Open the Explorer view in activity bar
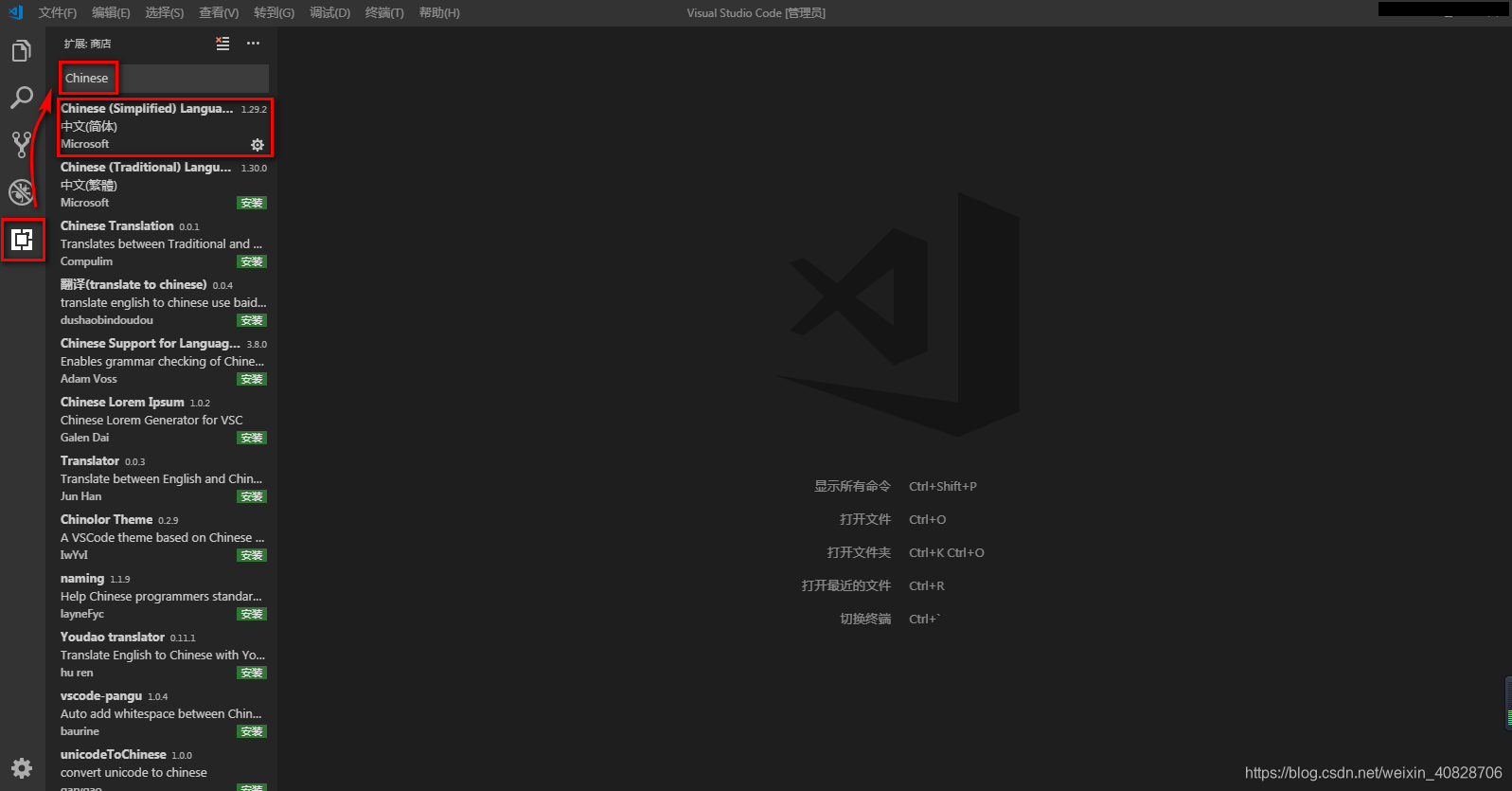Screen dimensions: 1512x791 coord(22,51)
